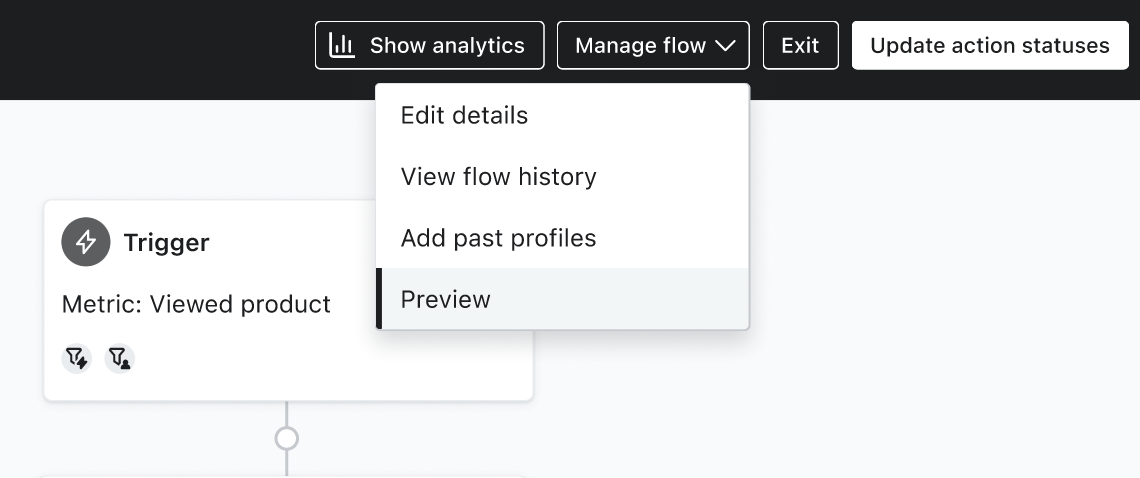Click the trigger filter funnel-with-bolt icon
The width and height of the screenshot is (1140, 478).
[x=77, y=357]
